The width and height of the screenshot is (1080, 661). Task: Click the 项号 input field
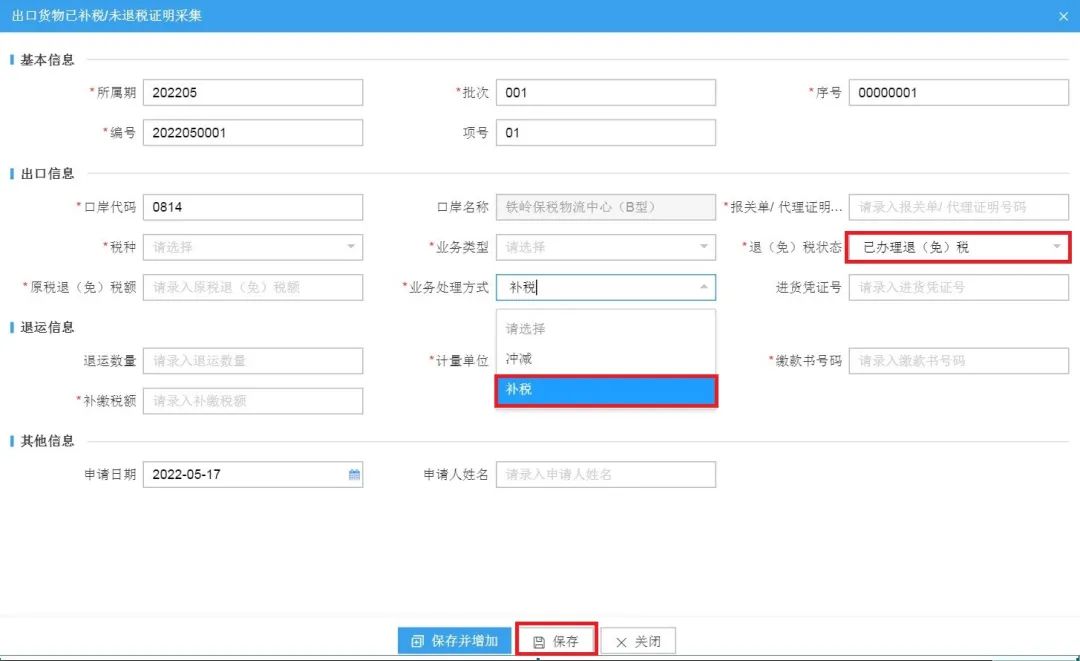click(x=605, y=132)
